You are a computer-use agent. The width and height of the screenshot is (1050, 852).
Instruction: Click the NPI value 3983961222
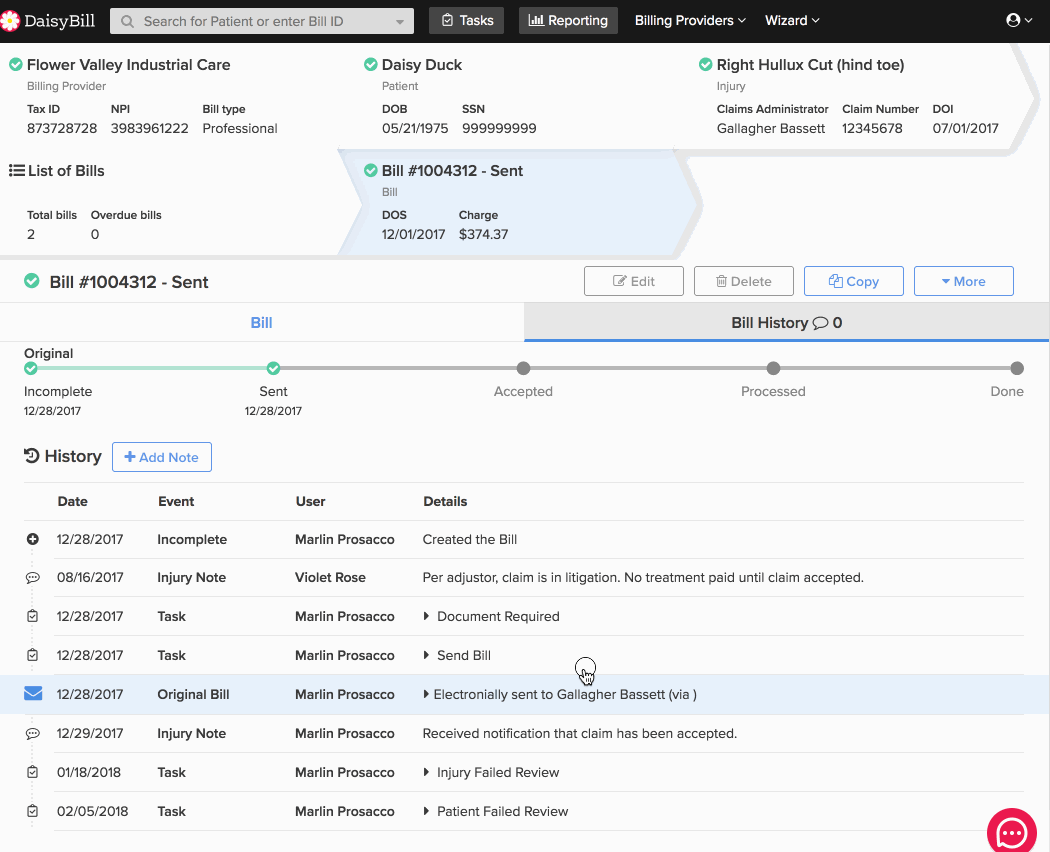[149, 129]
